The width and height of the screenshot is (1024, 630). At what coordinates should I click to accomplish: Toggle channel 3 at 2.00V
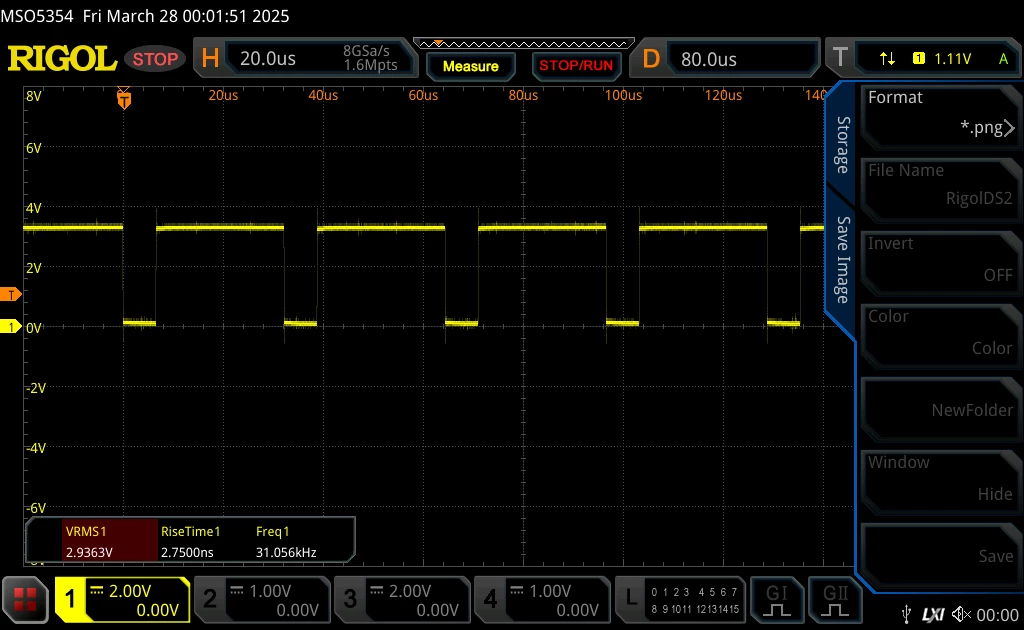(x=402, y=599)
